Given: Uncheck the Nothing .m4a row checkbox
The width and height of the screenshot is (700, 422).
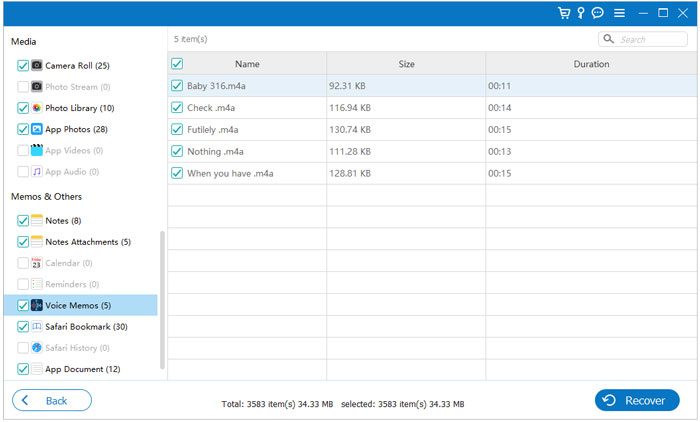Looking at the screenshot, I should [x=177, y=151].
